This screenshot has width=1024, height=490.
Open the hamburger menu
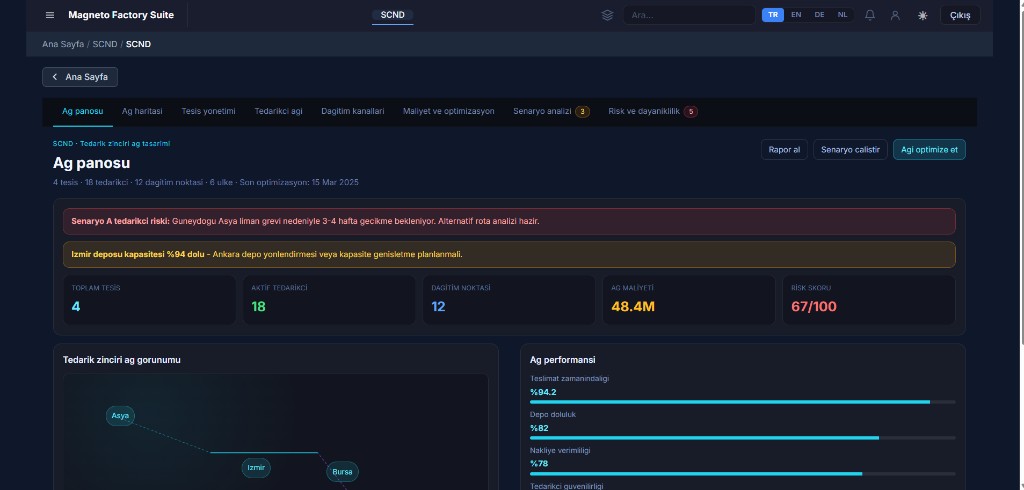pyautogui.click(x=50, y=15)
